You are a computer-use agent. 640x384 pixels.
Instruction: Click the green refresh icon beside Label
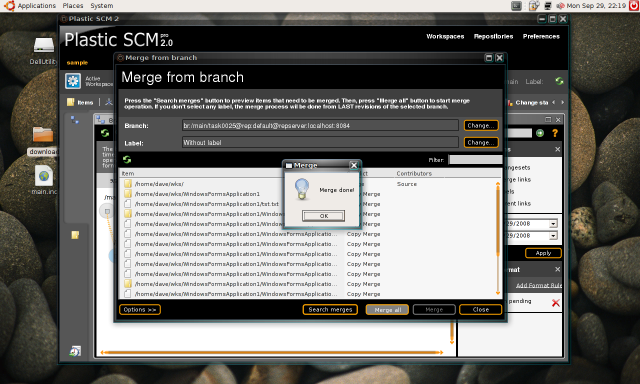pos(559,81)
